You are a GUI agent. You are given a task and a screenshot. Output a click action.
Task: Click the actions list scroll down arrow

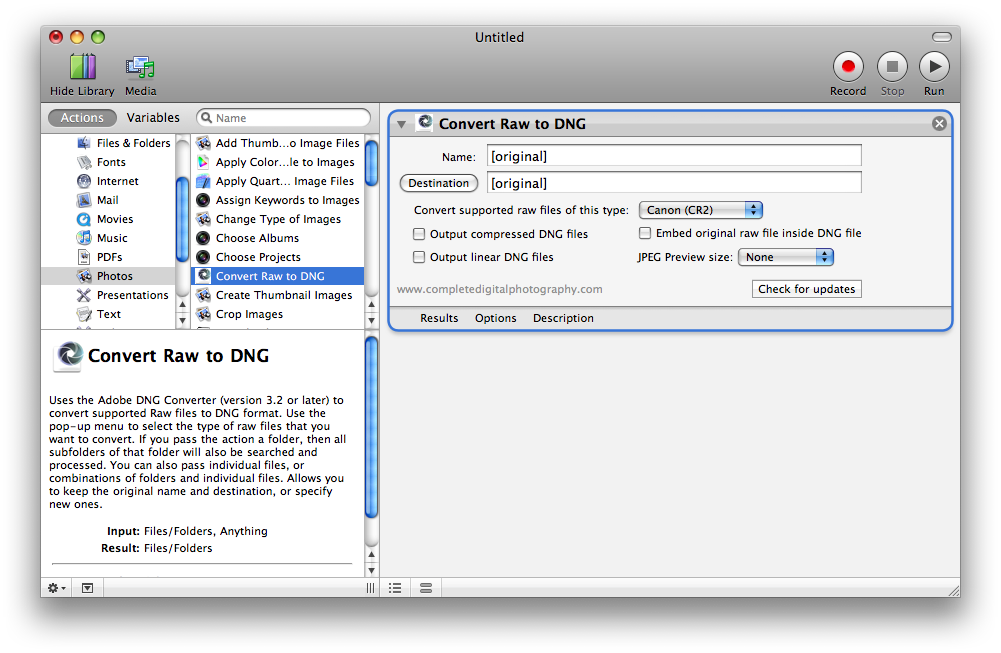372,321
